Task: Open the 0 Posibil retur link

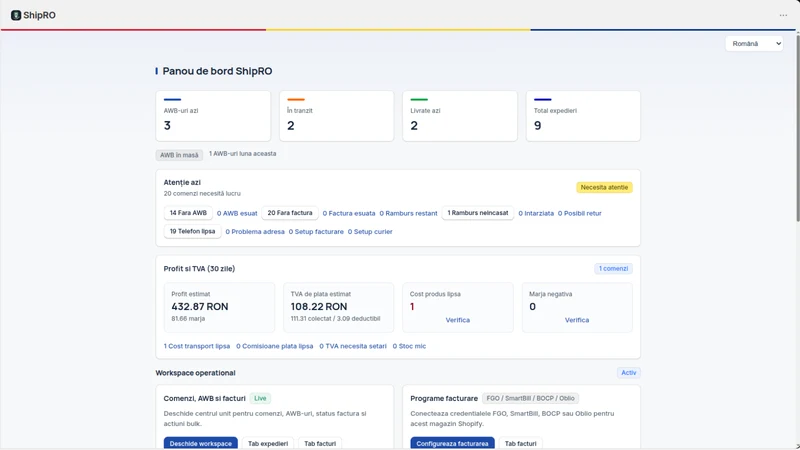Action: coord(580,213)
